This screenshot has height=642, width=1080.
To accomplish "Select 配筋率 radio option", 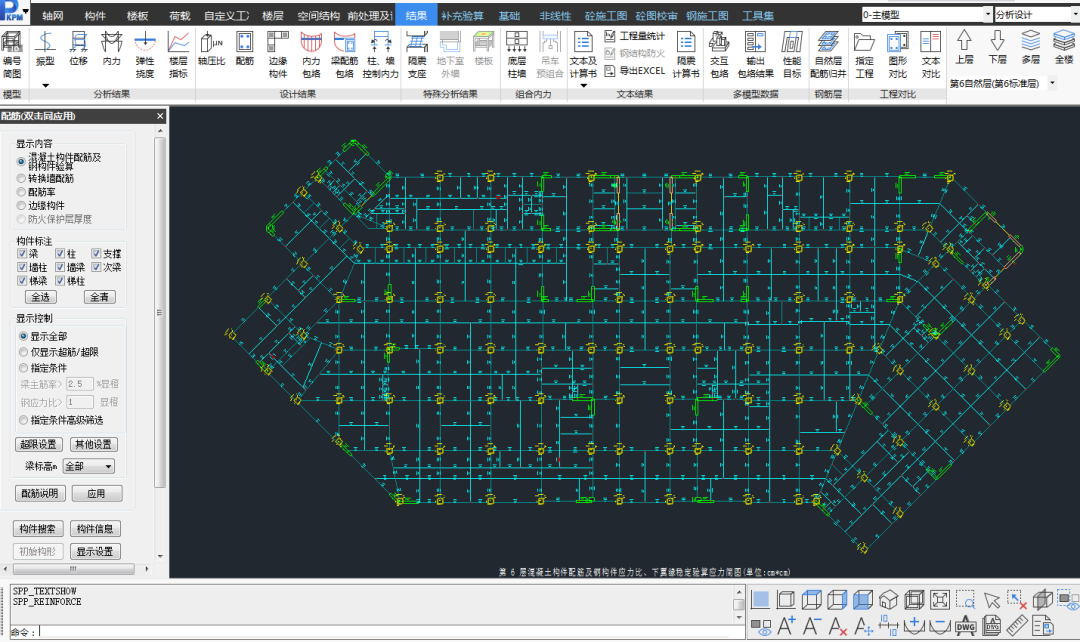I will tap(21, 192).
